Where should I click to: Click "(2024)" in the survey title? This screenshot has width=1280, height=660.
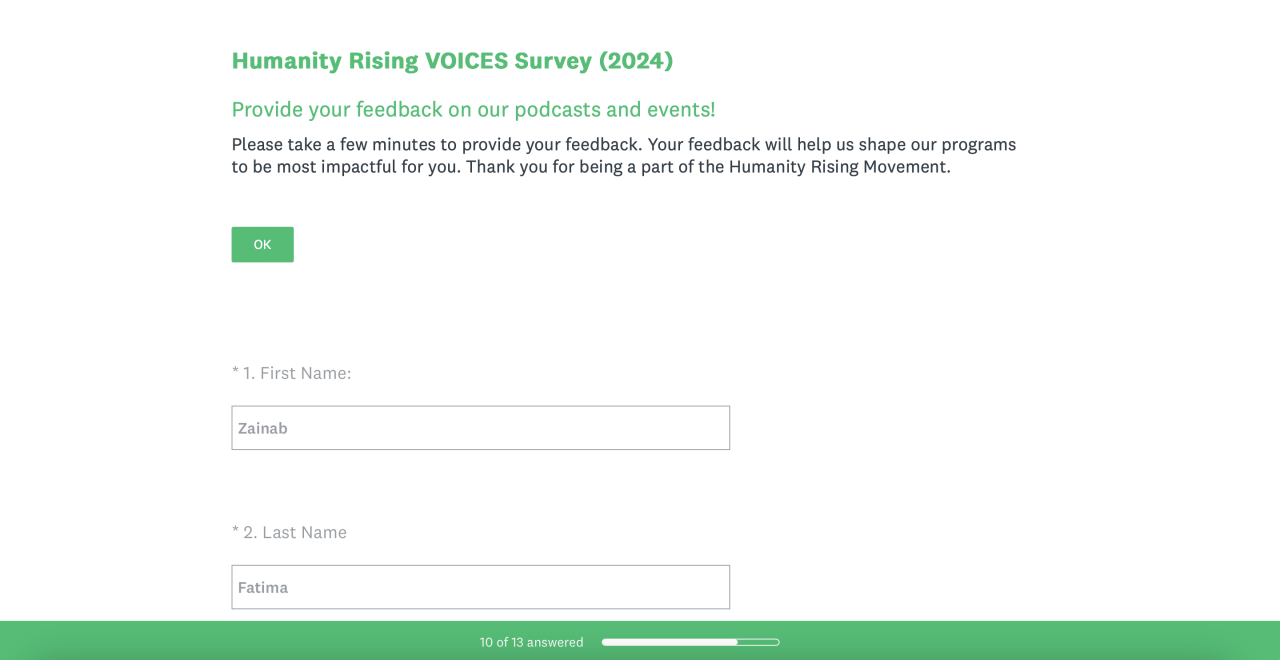tap(636, 61)
